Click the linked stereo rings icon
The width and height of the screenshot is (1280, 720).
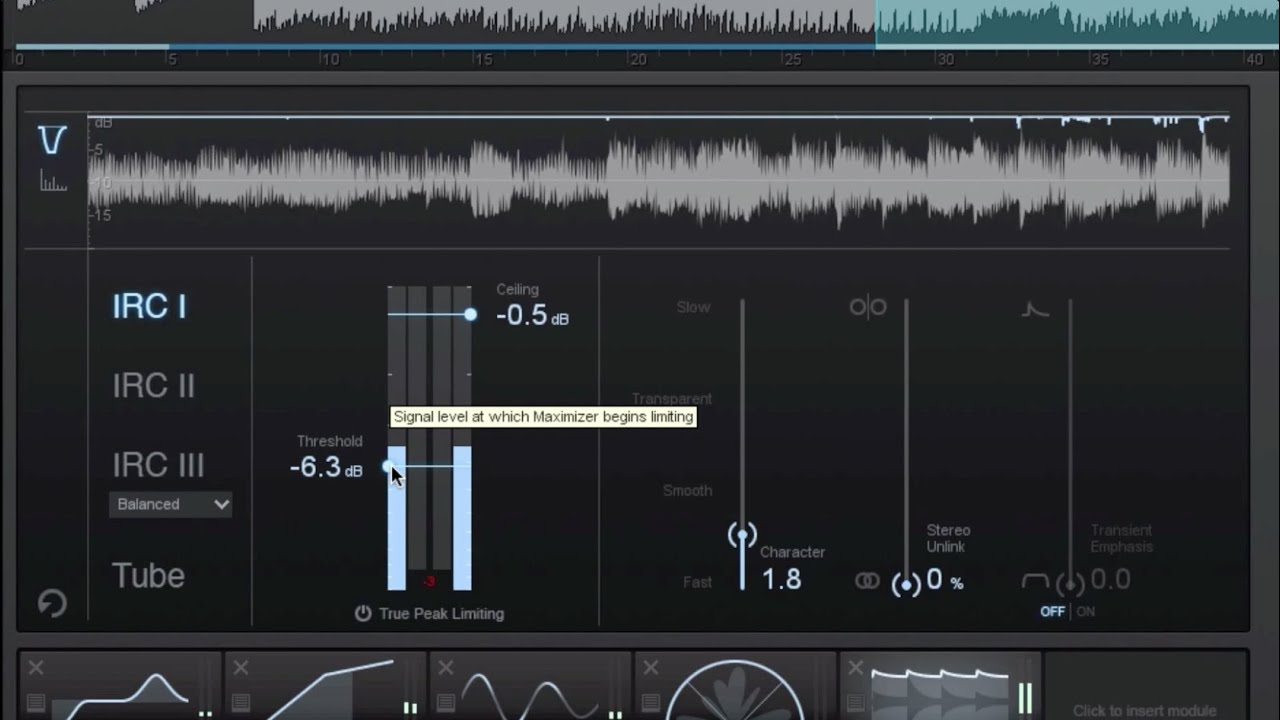(867, 581)
